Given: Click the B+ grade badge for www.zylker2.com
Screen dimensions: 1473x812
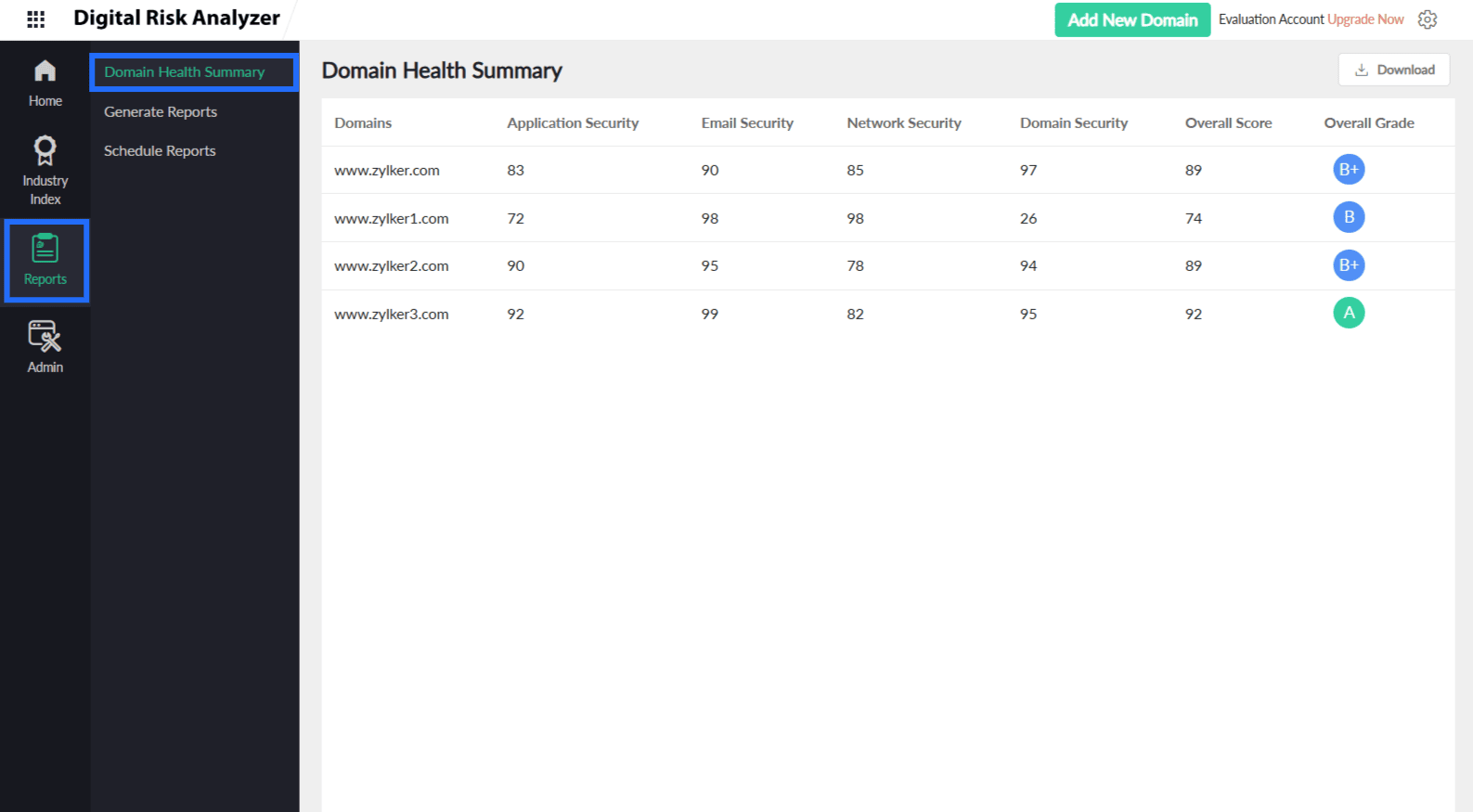Looking at the screenshot, I should tap(1349, 265).
